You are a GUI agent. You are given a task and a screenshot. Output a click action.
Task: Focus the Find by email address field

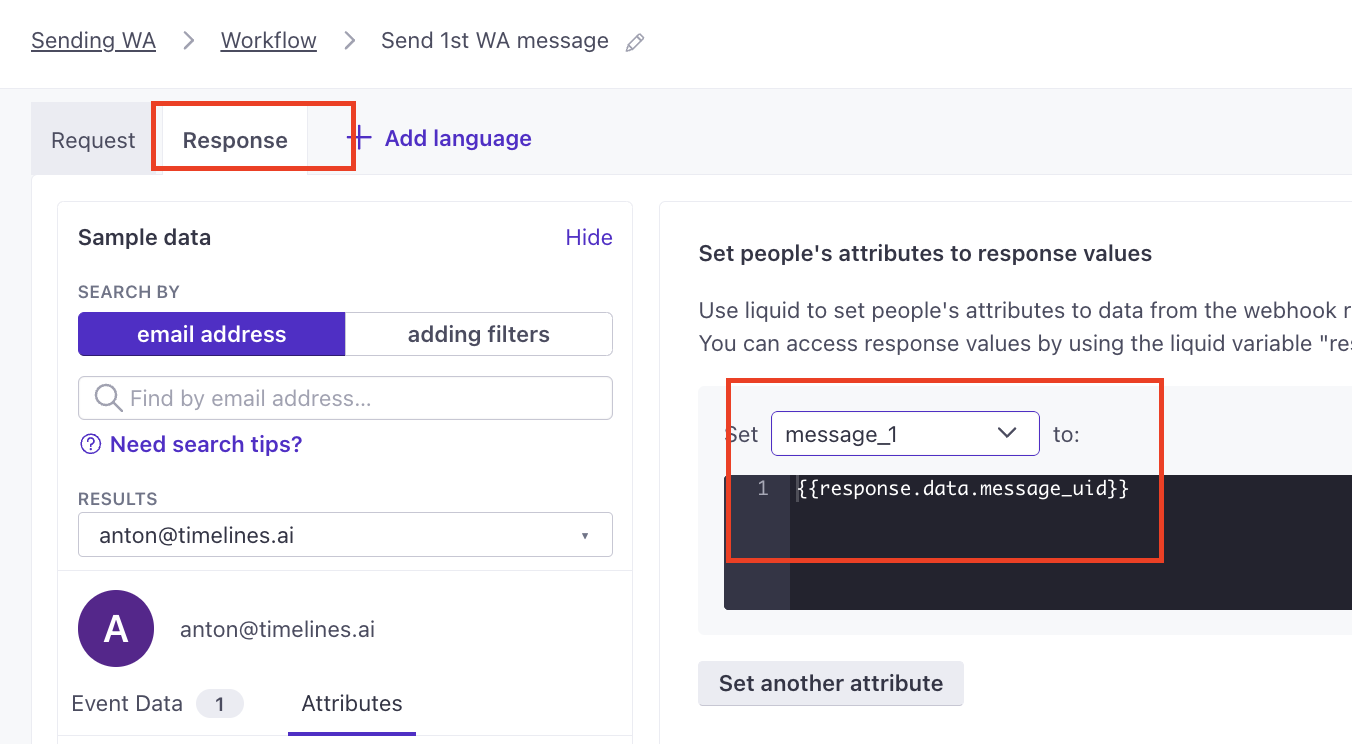point(360,399)
